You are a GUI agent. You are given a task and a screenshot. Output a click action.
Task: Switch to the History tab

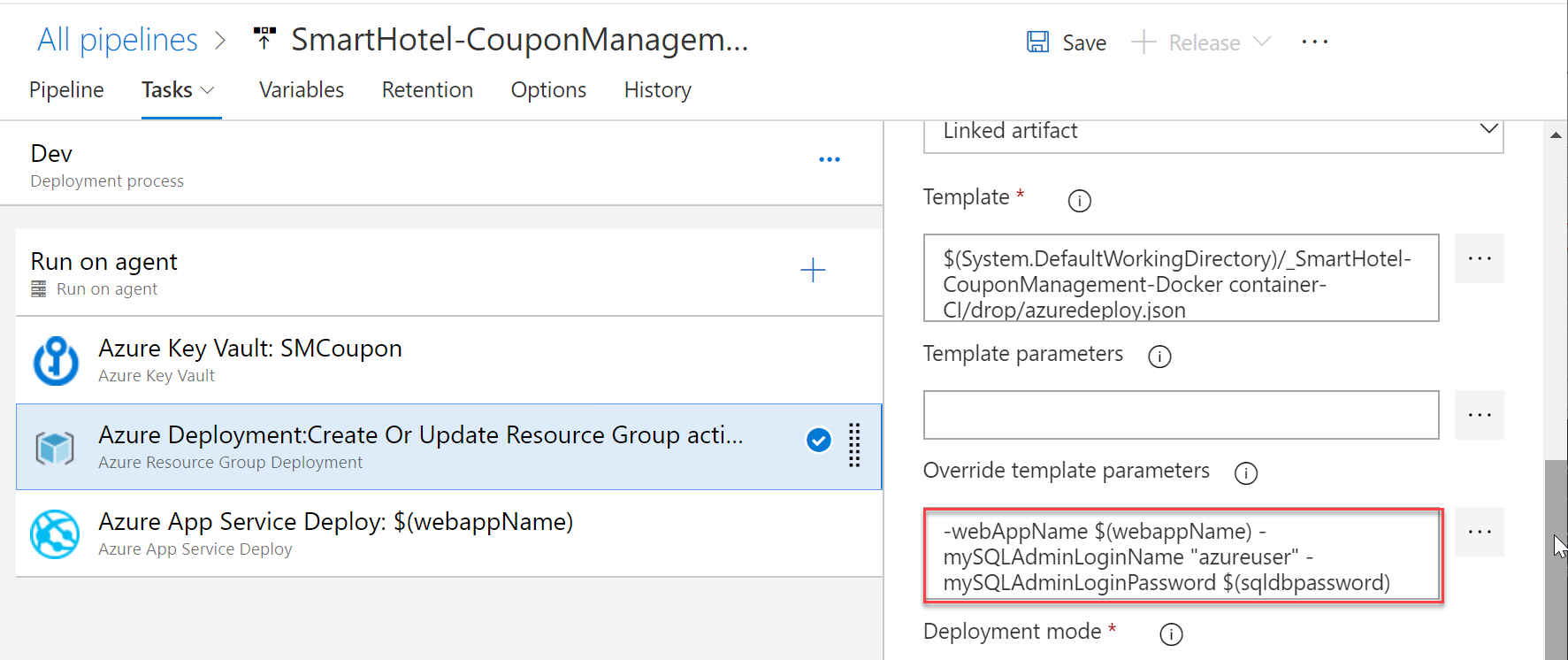coord(657,90)
